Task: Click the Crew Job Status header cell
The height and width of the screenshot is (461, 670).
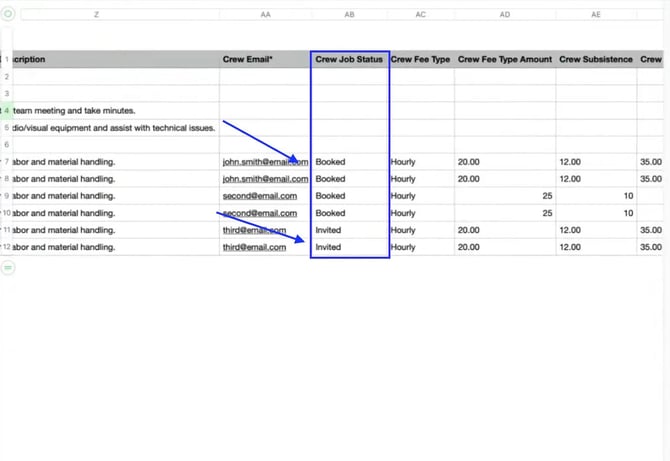Action: click(x=349, y=60)
